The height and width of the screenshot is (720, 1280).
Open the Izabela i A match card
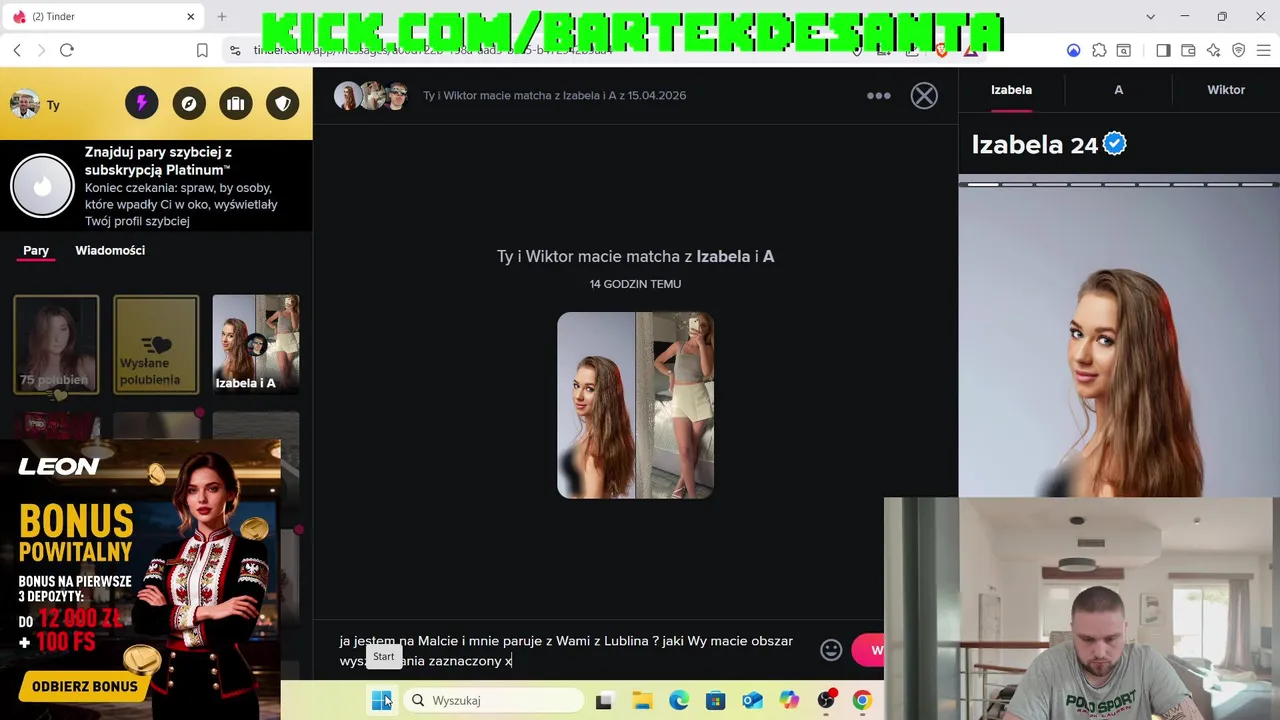256,344
